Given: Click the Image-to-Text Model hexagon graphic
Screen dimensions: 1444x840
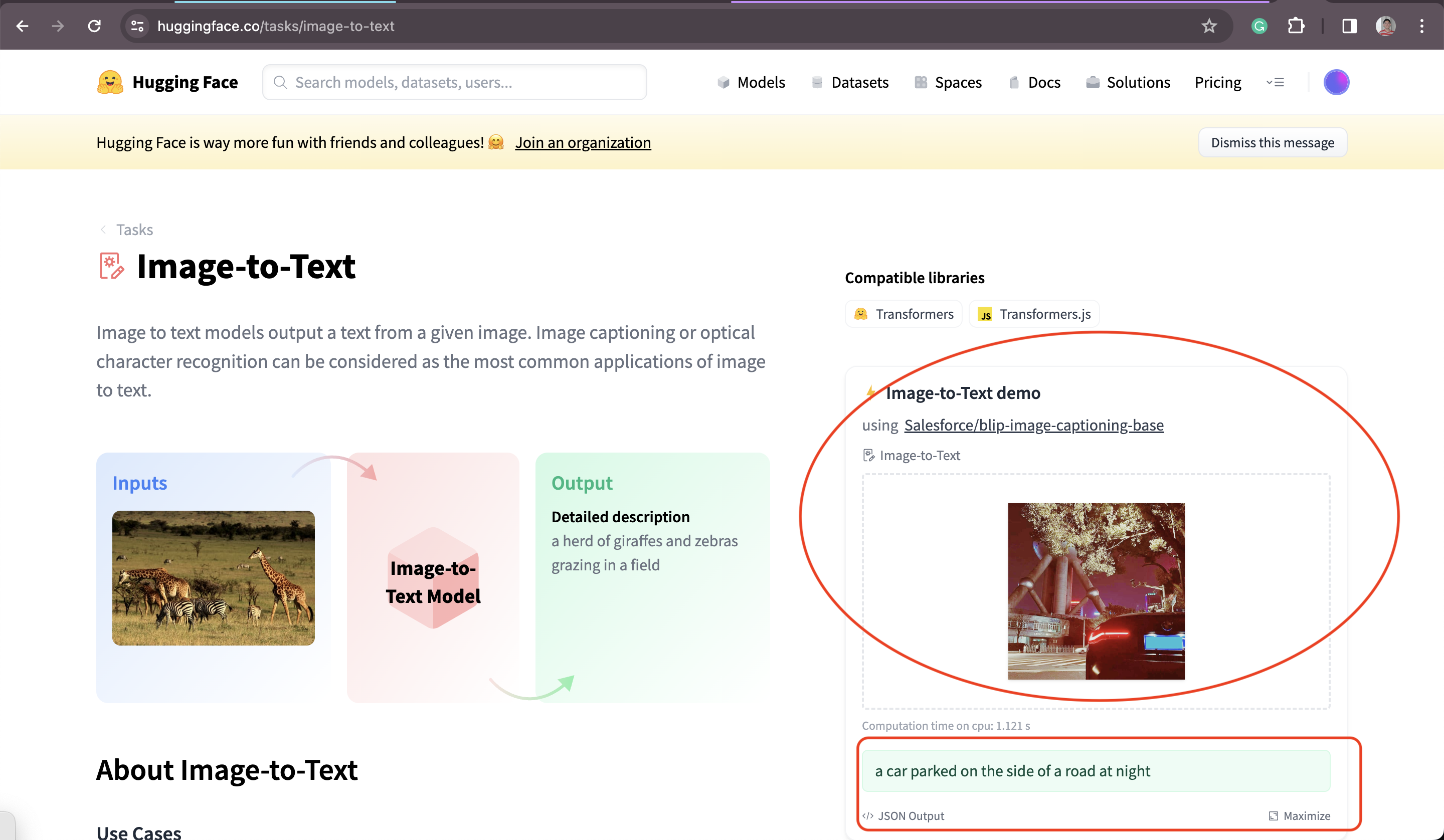Looking at the screenshot, I should [x=433, y=578].
